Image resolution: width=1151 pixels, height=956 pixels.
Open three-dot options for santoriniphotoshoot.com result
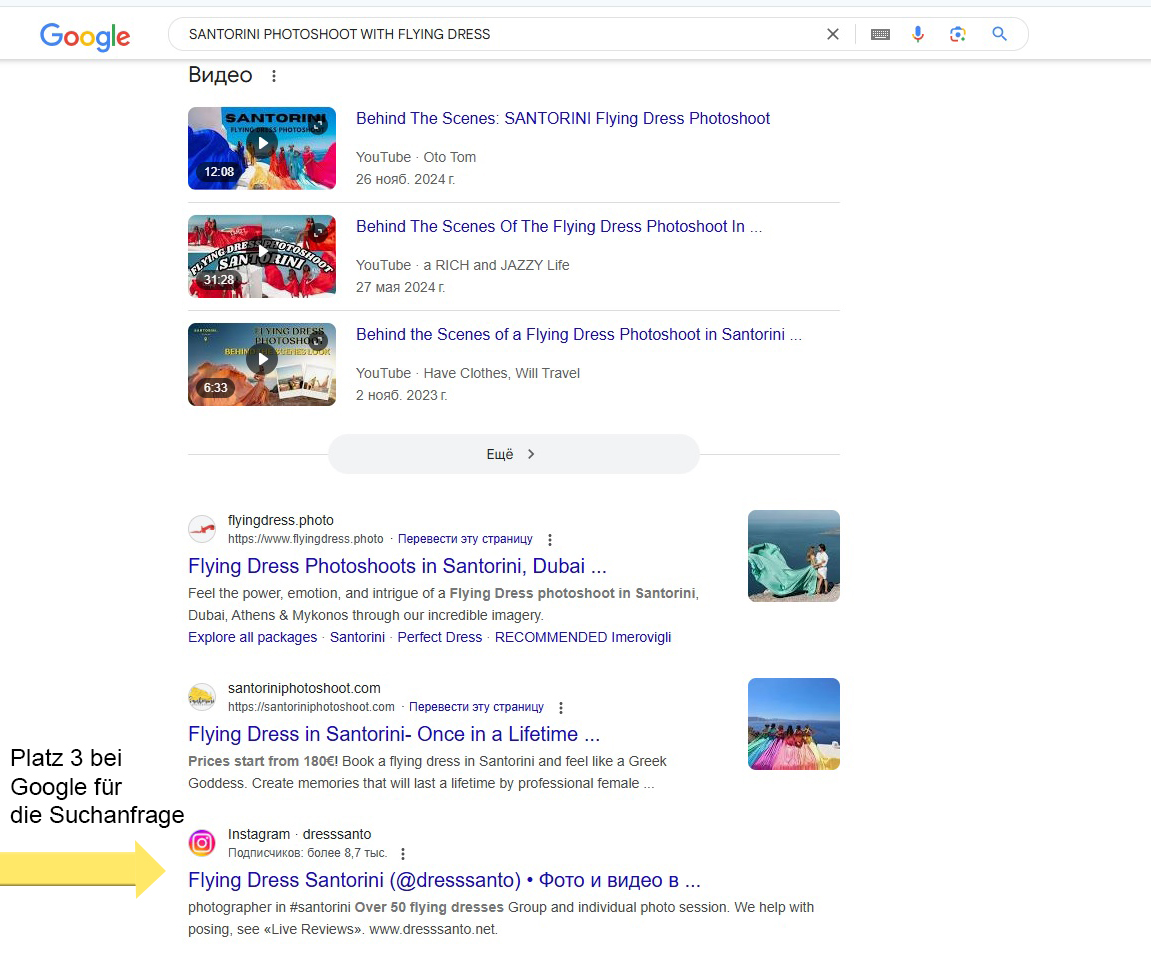[x=561, y=708]
